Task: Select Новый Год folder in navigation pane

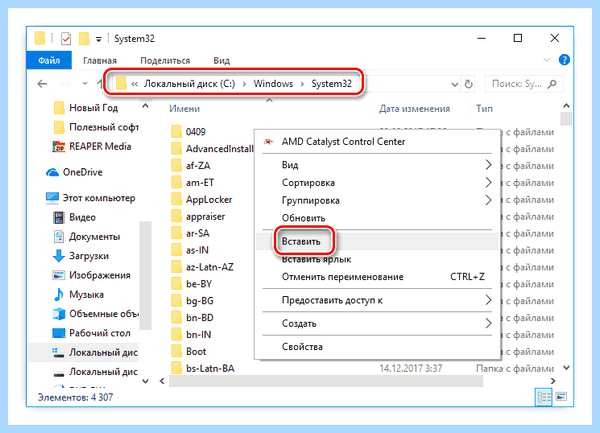Action: click(x=86, y=108)
